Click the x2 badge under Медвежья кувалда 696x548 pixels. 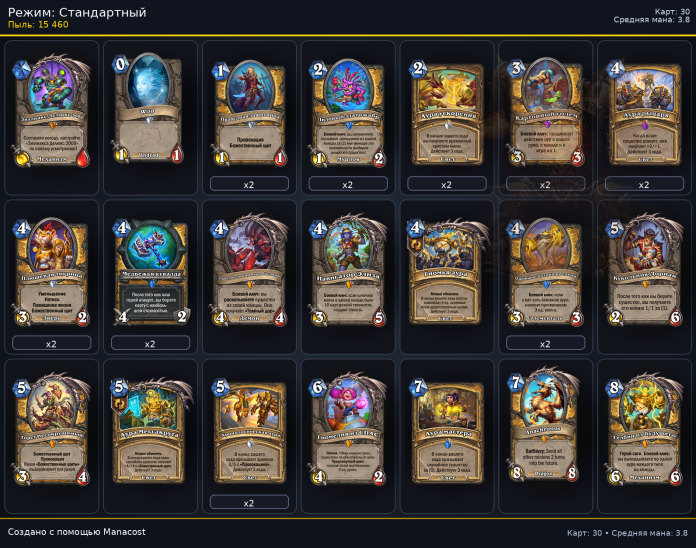tap(150, 343)
